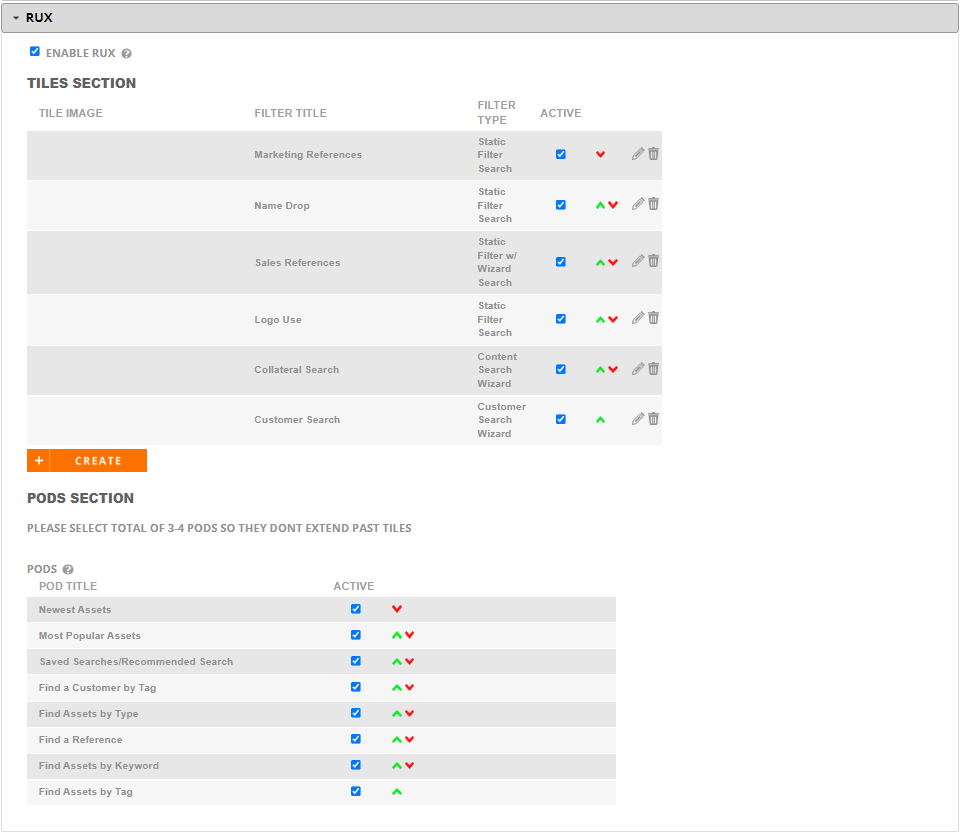Screen dimensions: 962x836
Task: Move Name Drop tile up
Action: pyautogui.click(x=601, y=205)
